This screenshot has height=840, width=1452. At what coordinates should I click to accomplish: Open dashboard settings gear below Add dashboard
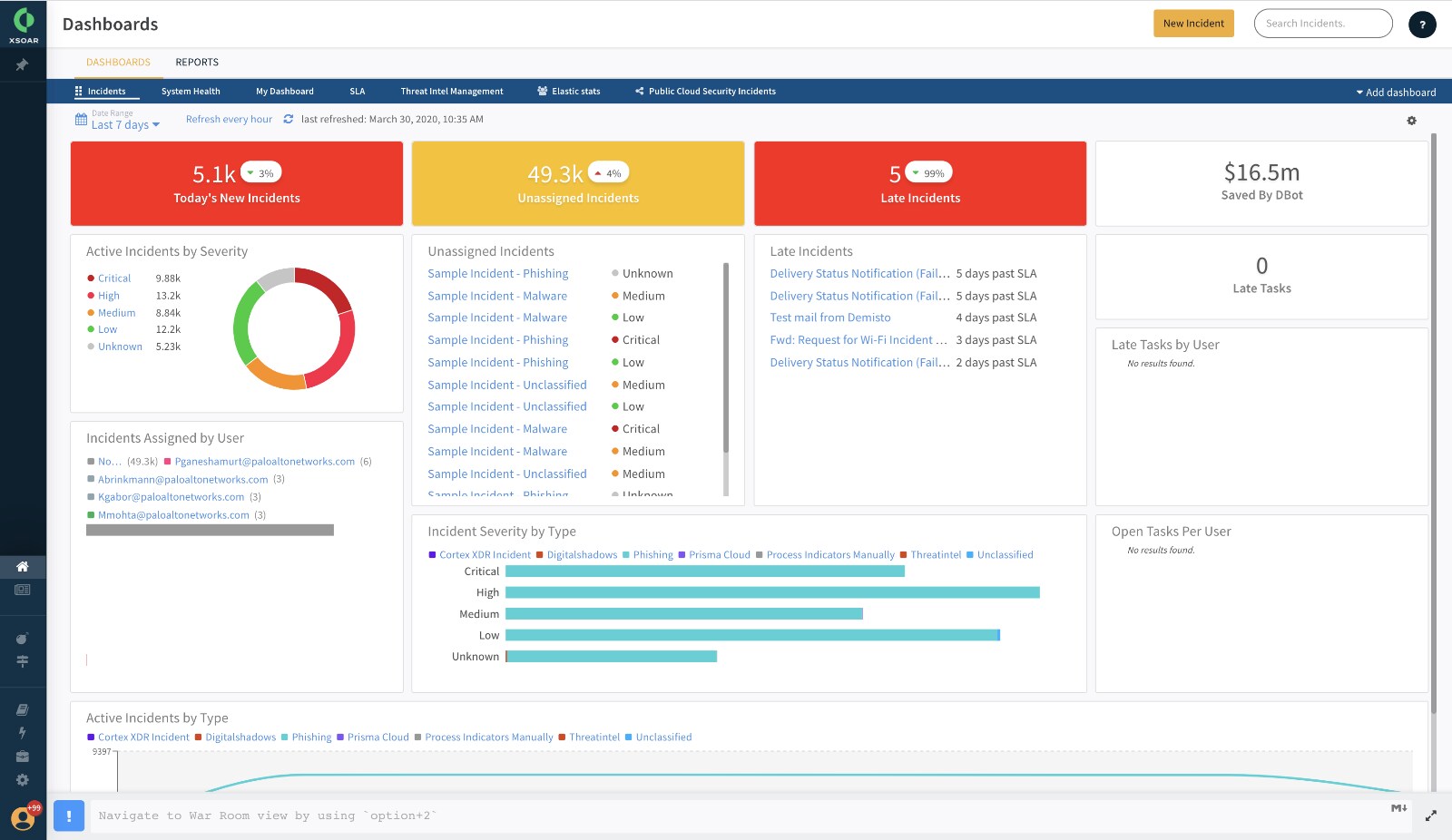[1411, 121]
